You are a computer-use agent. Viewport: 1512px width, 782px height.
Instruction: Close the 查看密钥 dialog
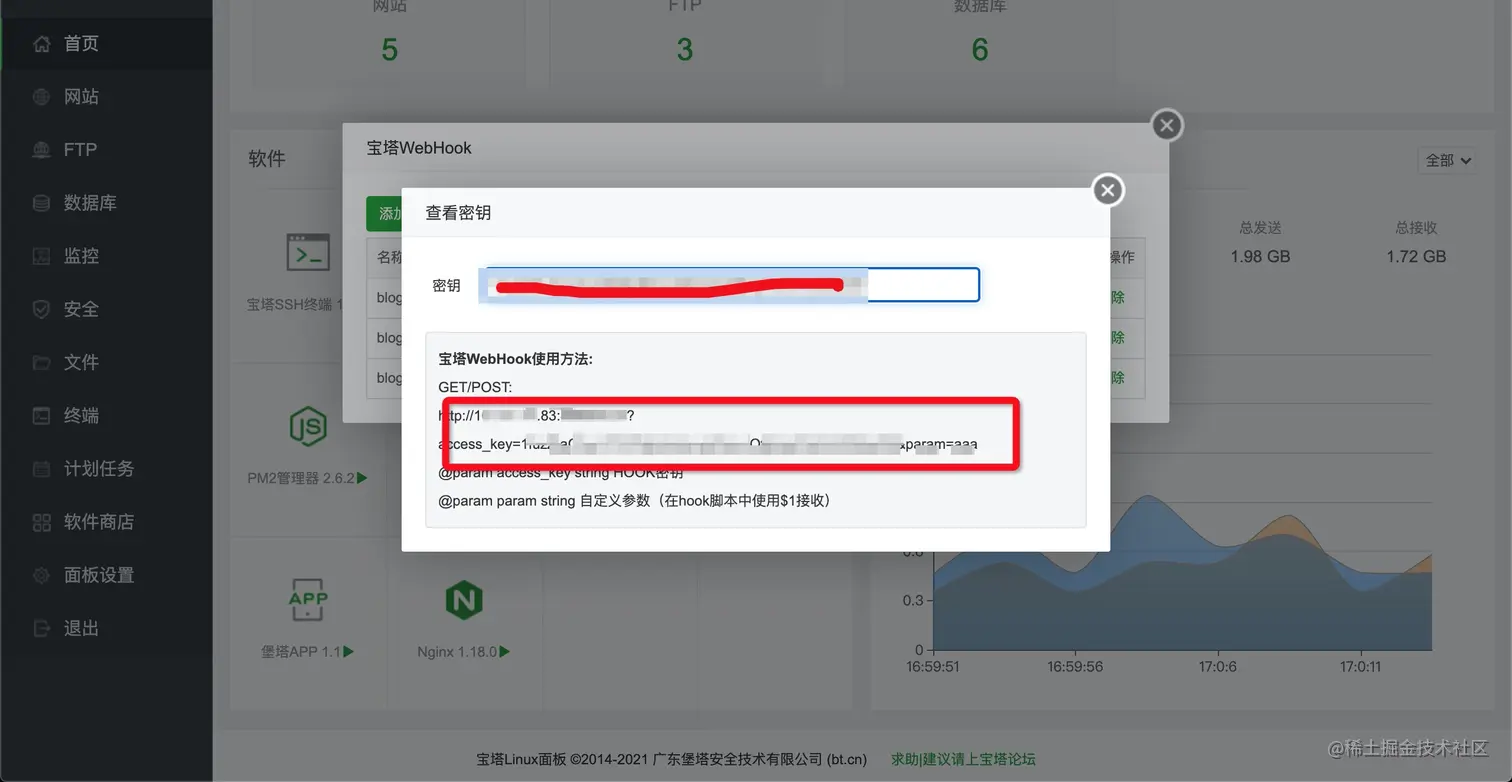[1107, 190]
